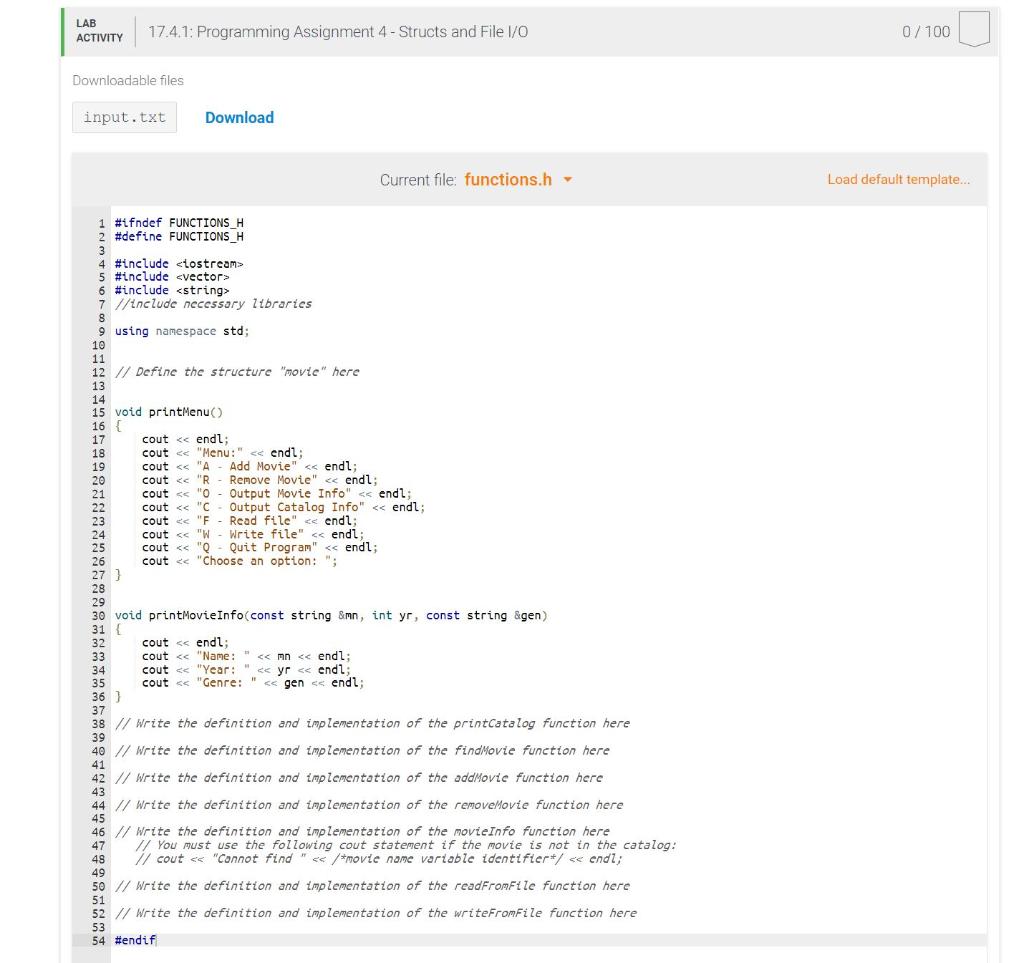
Task: Click the Current file: label
Action: (418, 180)
